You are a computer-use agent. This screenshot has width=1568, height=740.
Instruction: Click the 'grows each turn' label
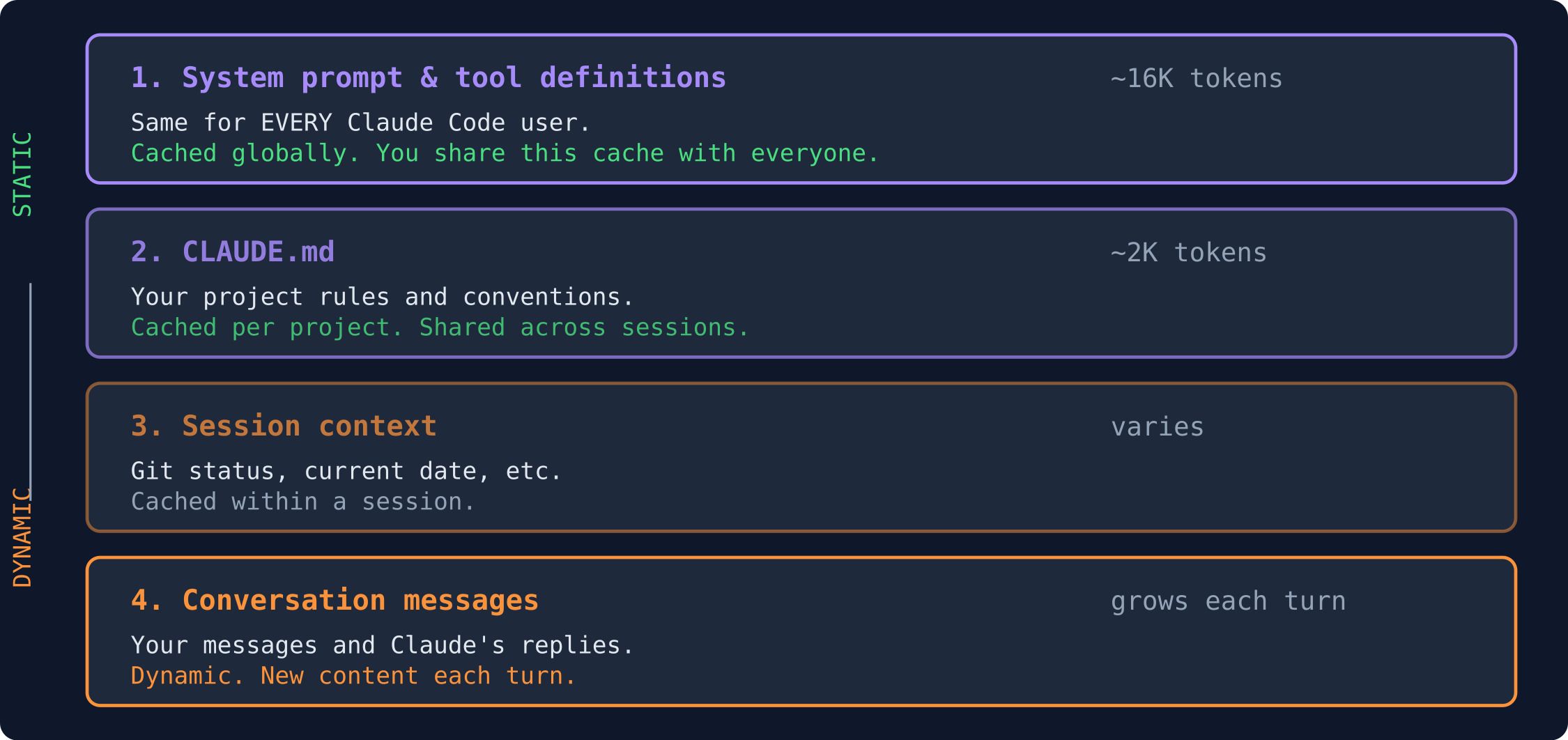[1228, 601]
